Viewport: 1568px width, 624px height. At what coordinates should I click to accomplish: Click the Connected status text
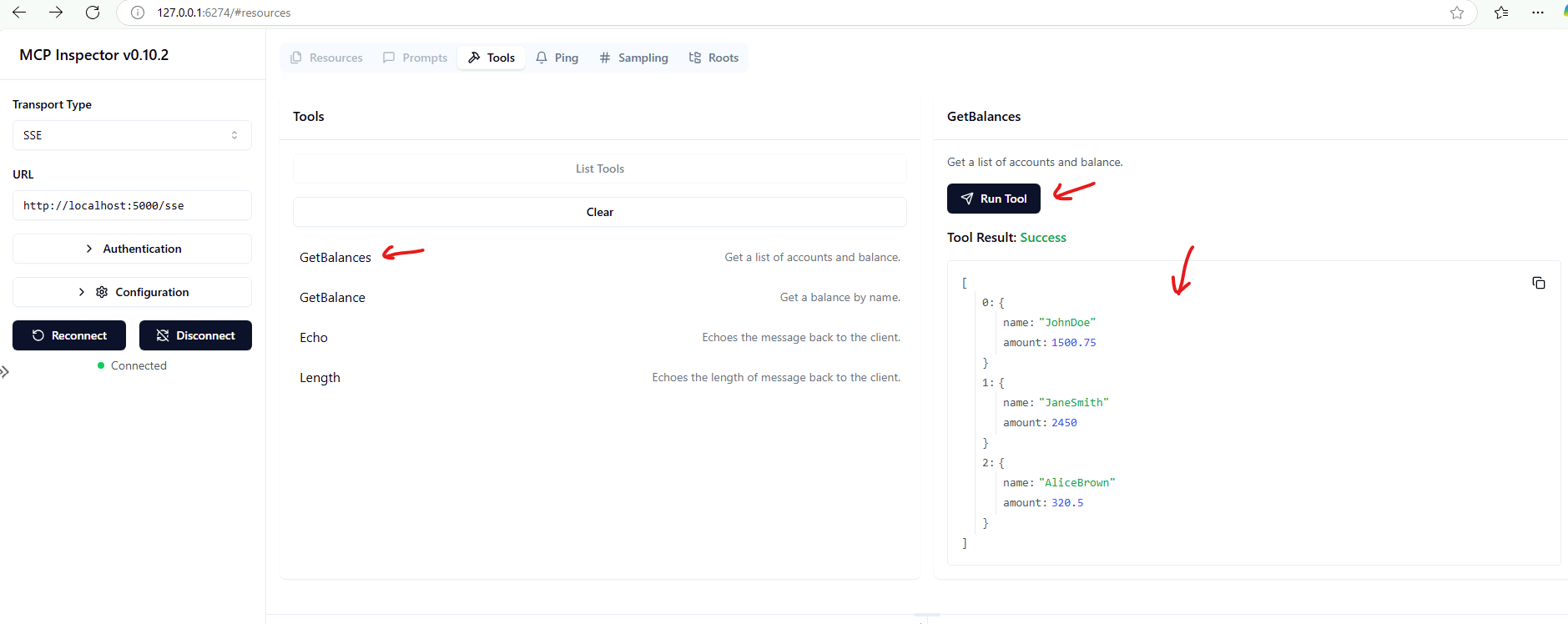click(x=139, y=365)
